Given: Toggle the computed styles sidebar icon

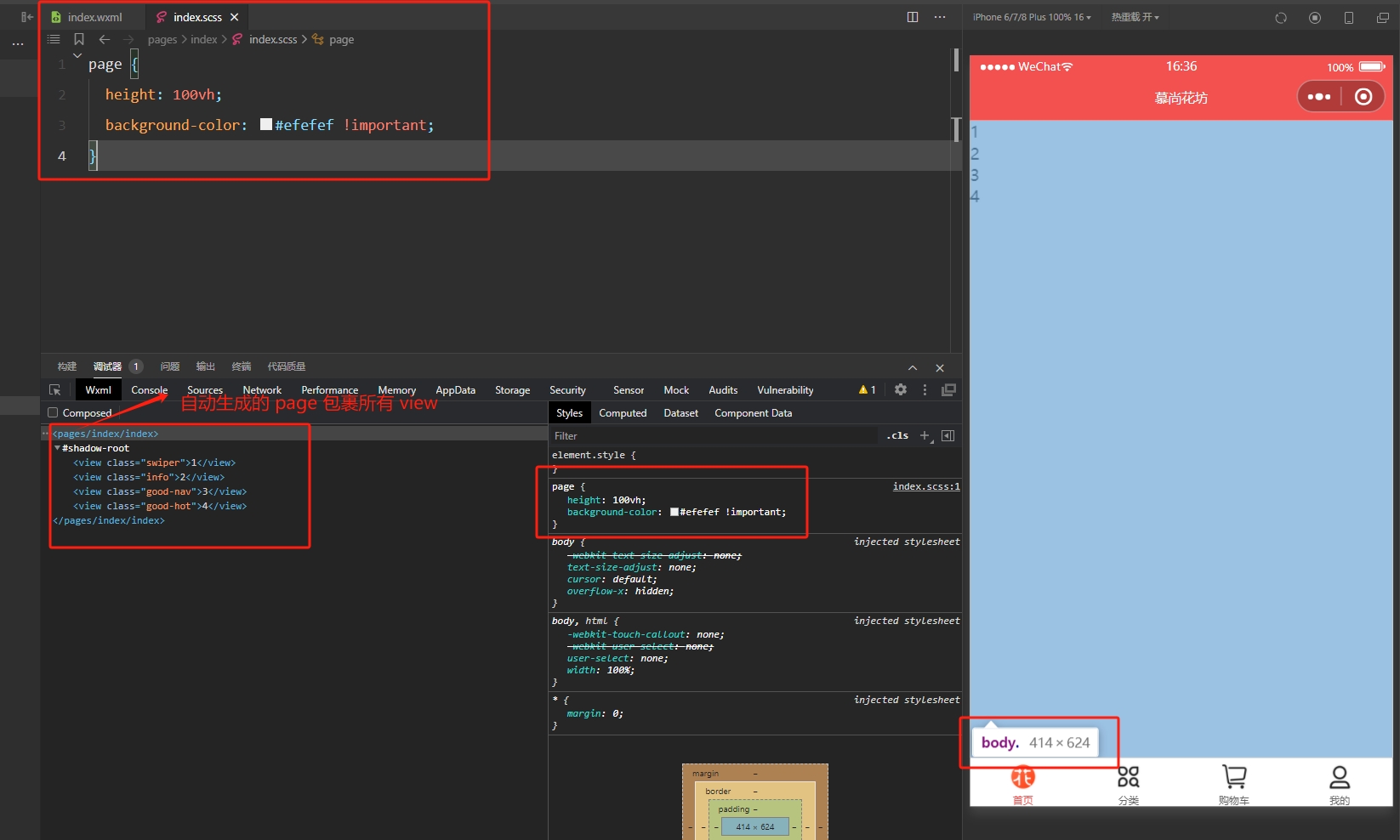Looking at the screenshot, I should click(x=948, y=435).
